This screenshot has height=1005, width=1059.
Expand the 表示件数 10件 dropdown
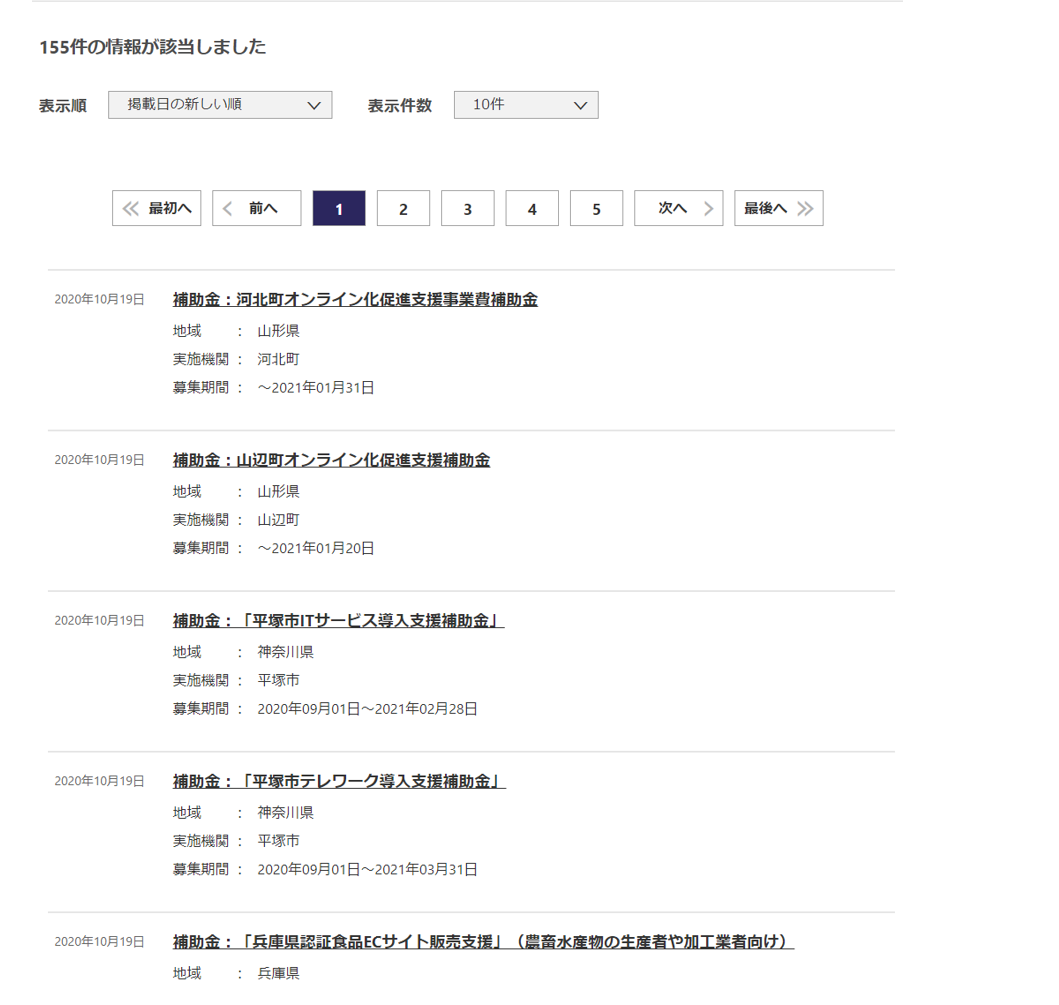525,105
